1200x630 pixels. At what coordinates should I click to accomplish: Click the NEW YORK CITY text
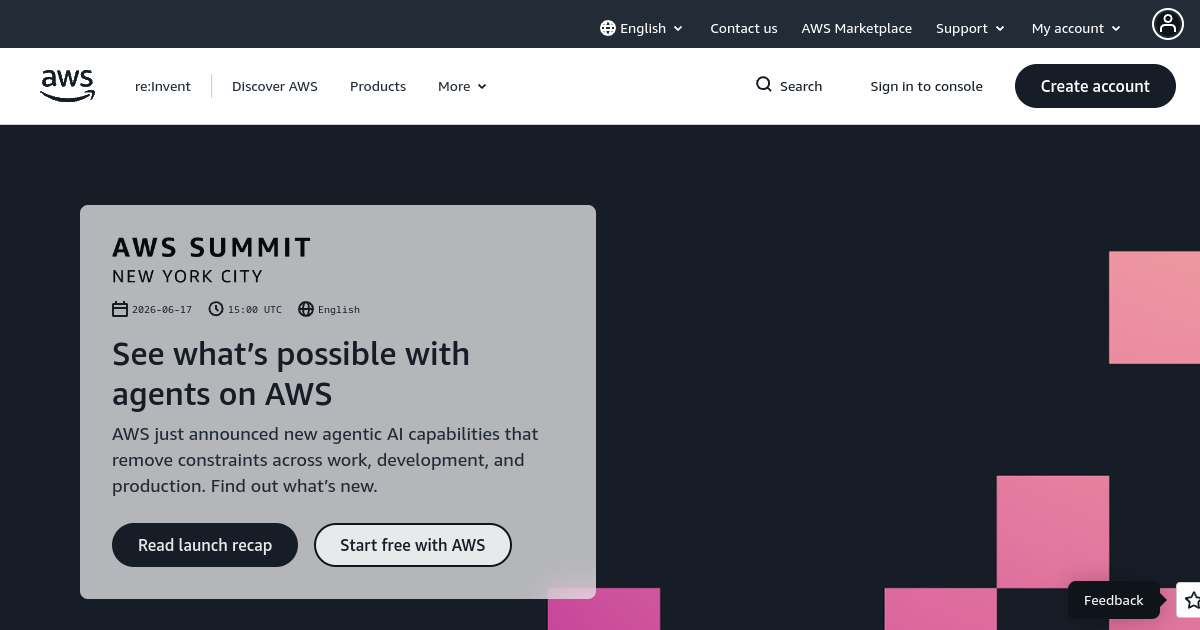click(x=187, y=276)
